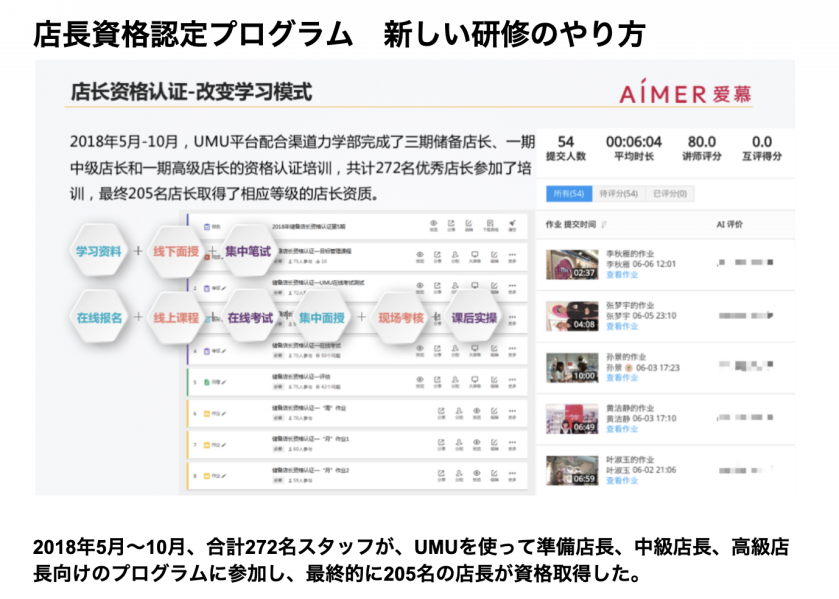Play the 06:59 homework video thumbnail
Screen dimensions: 839x599
[x=572, y=470]
